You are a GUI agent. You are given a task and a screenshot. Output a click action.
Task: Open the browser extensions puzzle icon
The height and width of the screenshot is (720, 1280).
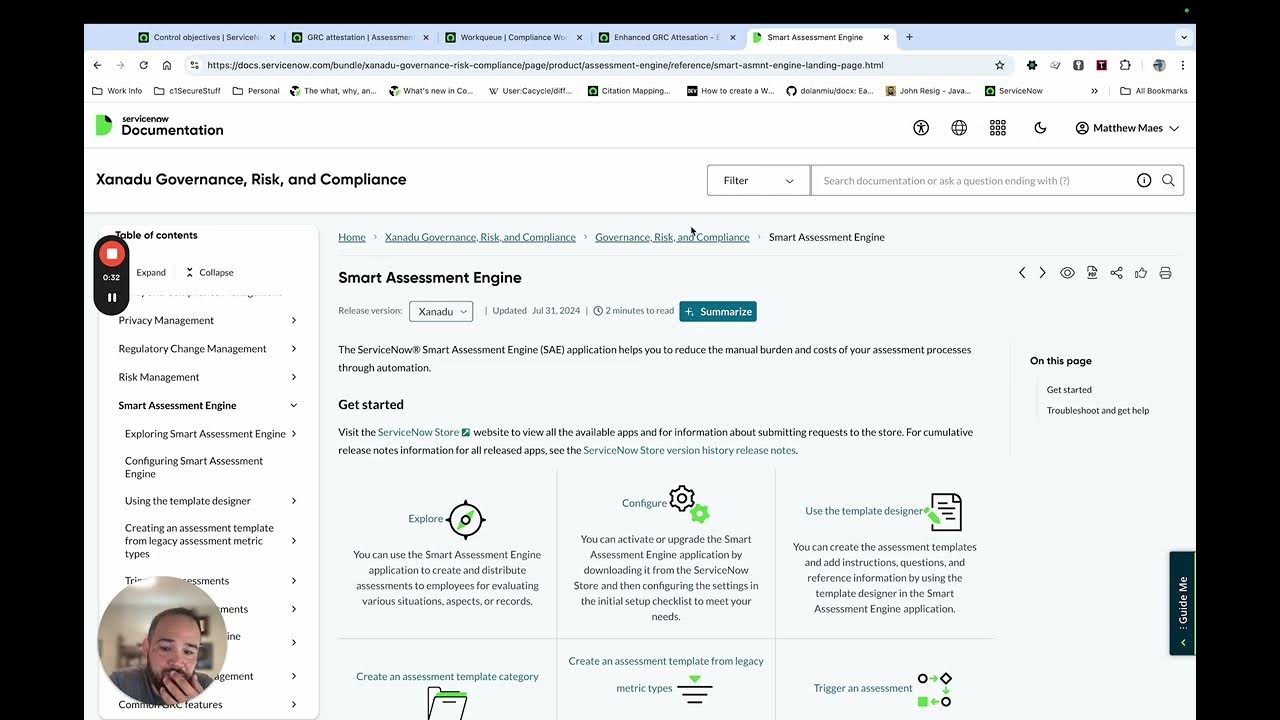(1125, 65)
